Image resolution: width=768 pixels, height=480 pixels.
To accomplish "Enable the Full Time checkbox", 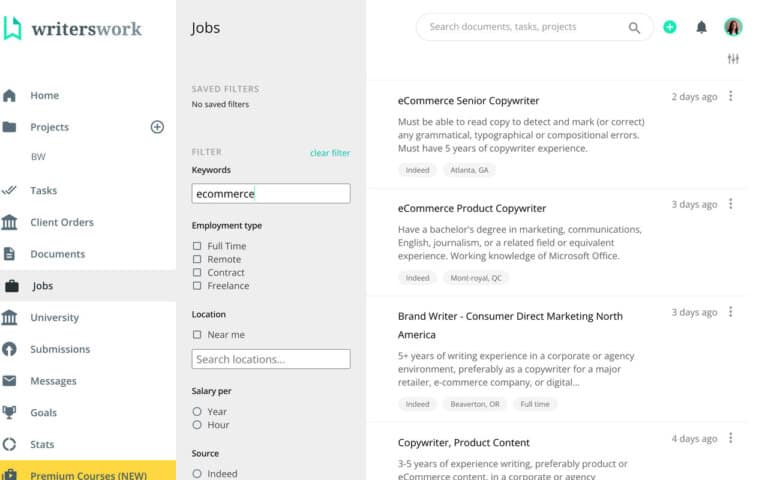I will tap(197, 246).
